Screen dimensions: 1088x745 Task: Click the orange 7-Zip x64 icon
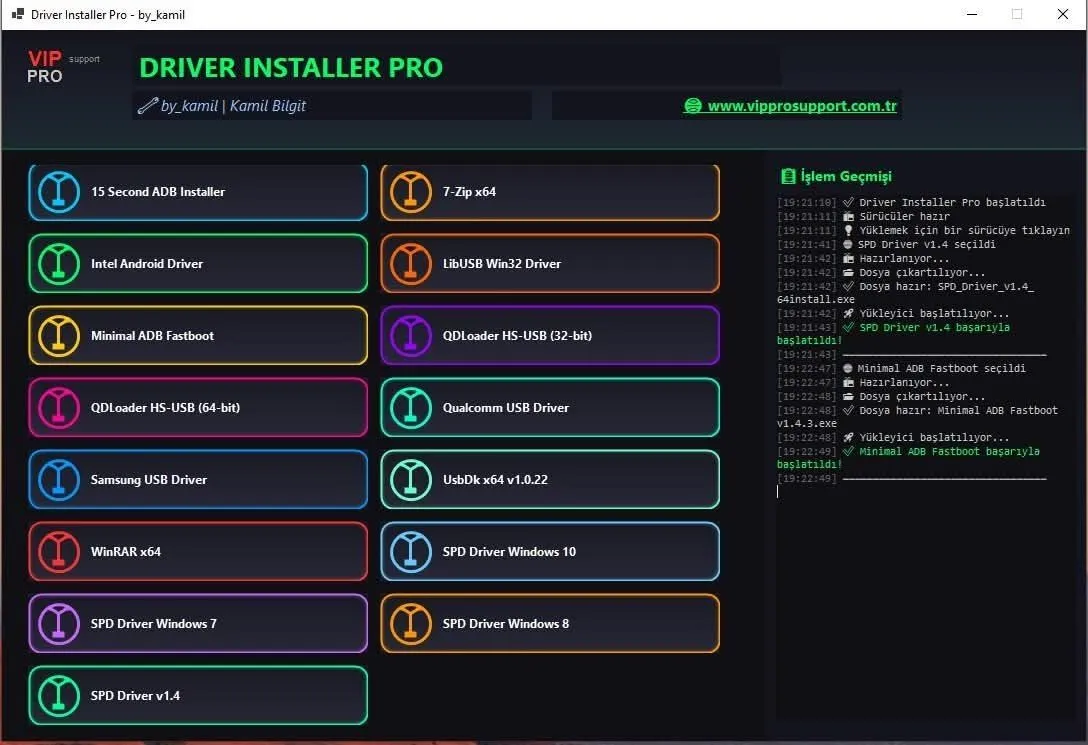[411, 192]
